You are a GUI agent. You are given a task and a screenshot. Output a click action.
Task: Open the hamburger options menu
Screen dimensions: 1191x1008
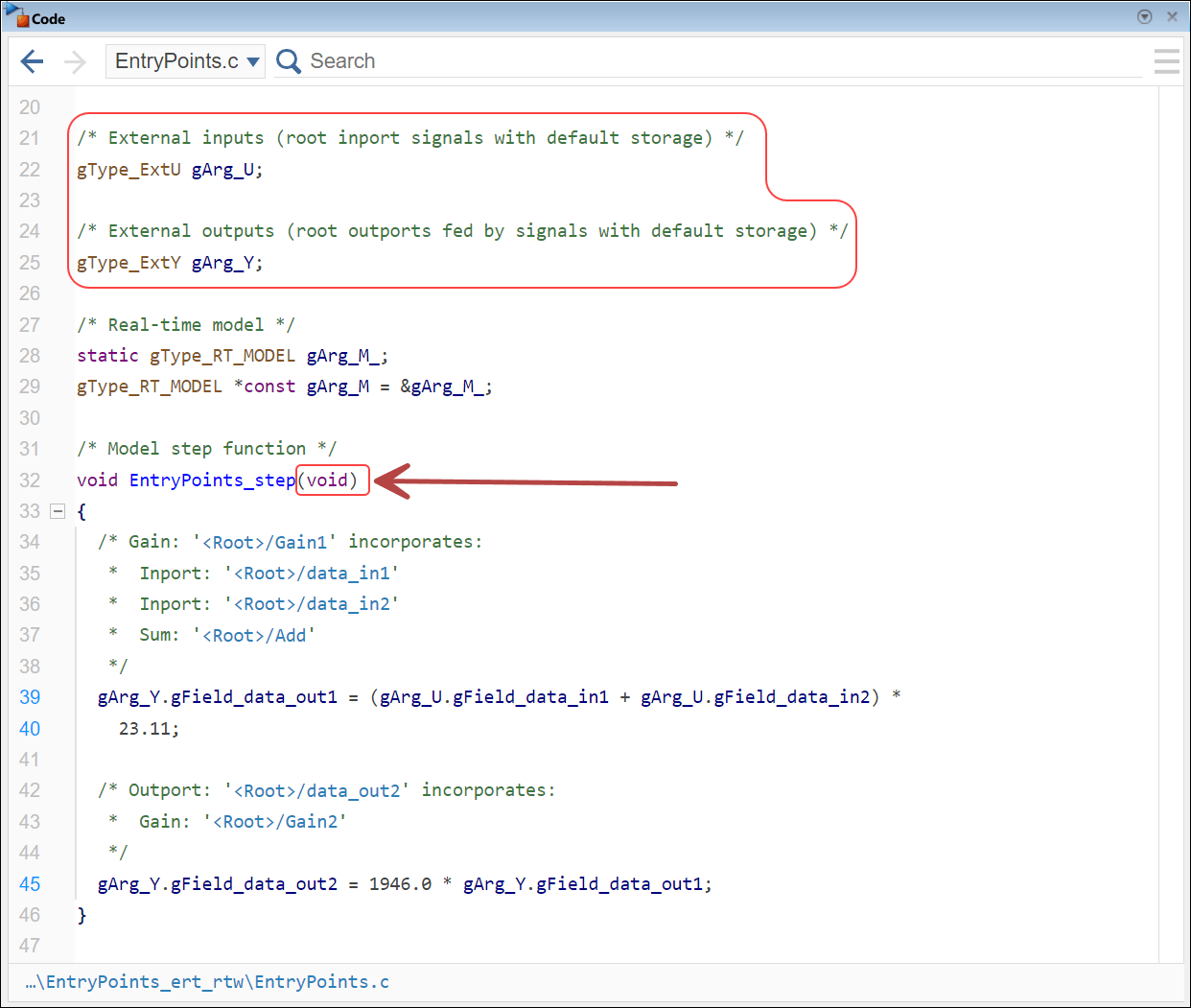click(x=1166, y=61)
